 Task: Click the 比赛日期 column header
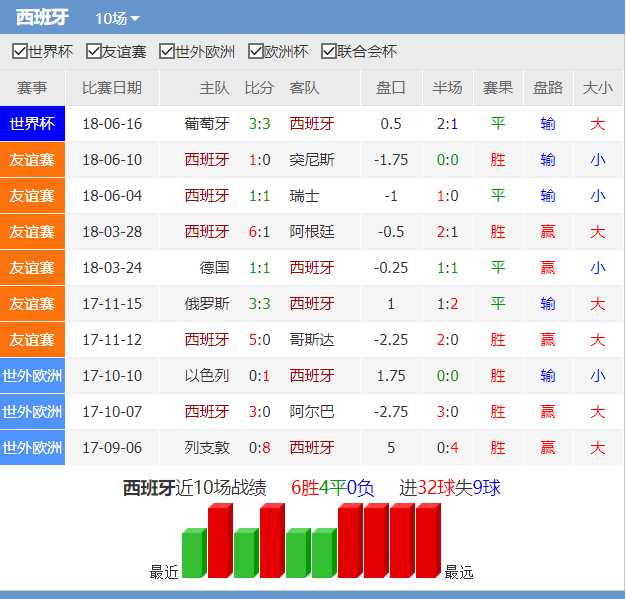point(112,88)
